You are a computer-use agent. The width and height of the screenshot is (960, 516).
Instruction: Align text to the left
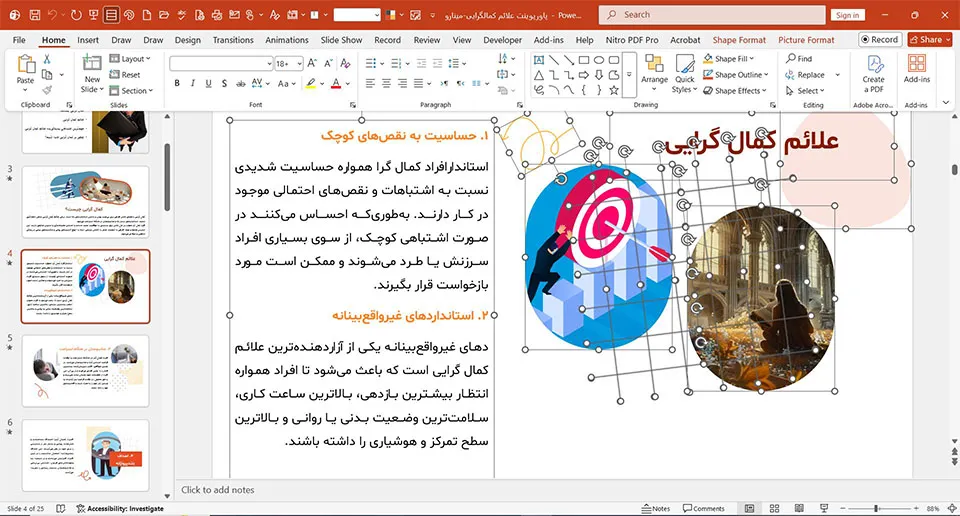click(370, 83)
